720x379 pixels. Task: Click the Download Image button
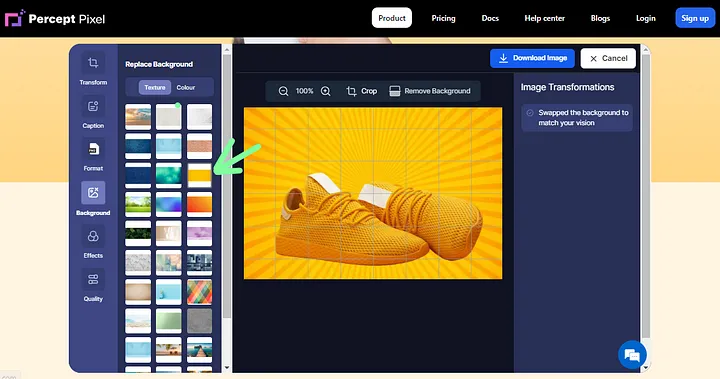532,58
